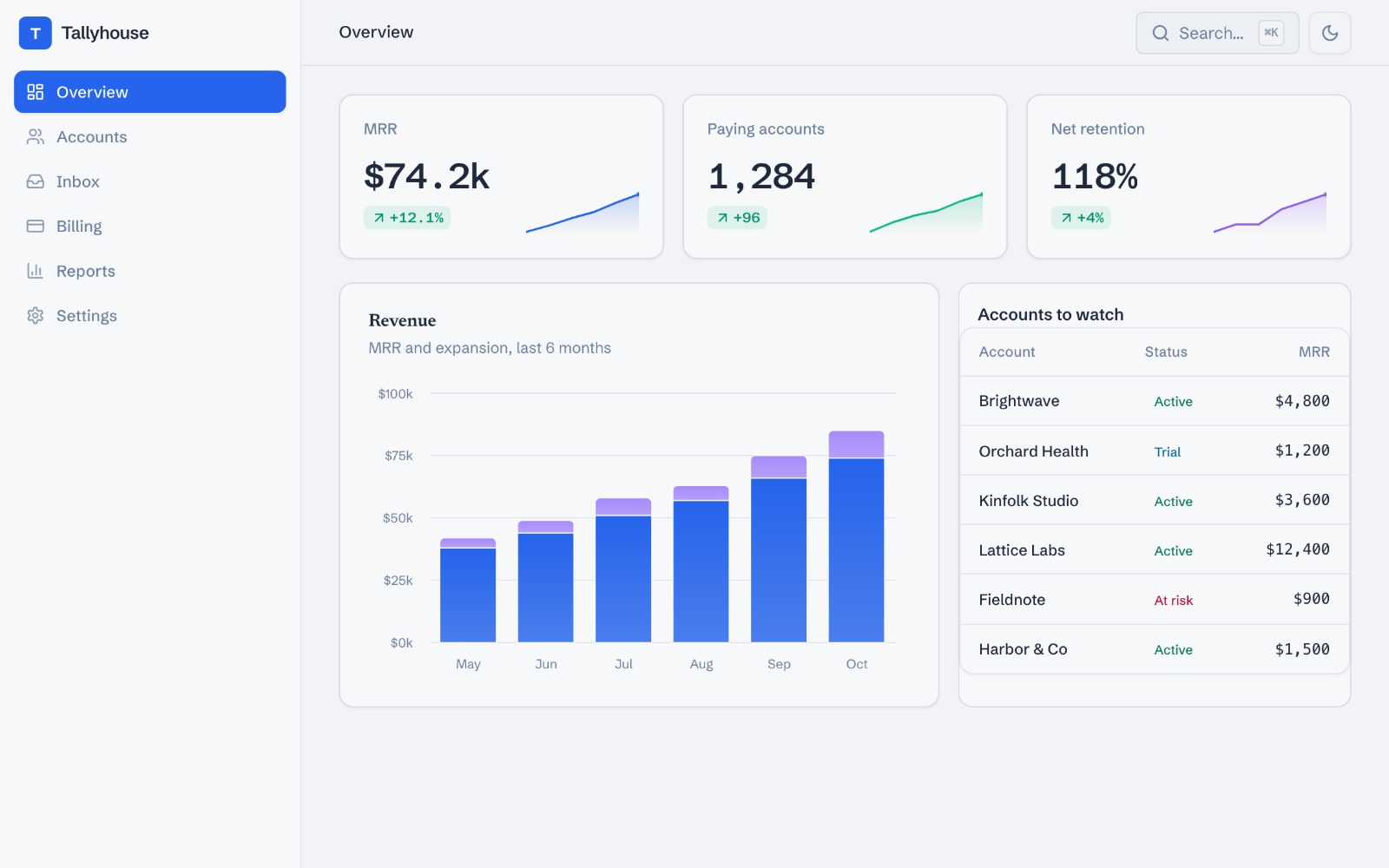Click the Accounts people icon
Viewport: 1389px width, 868px height.
coord(36,136)
